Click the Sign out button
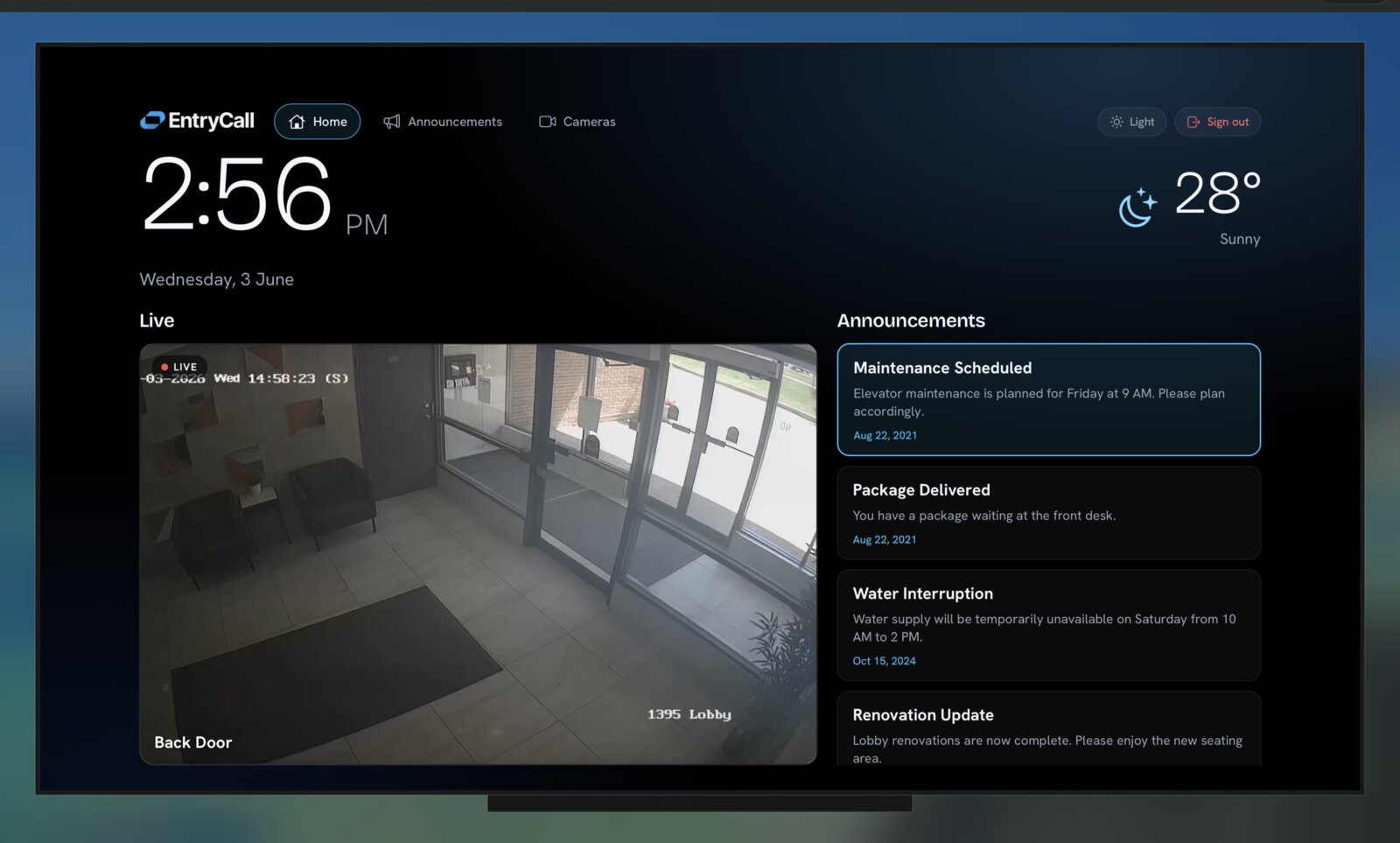The width and height of the screenshot is (1400, 843). coord(1218,122)
